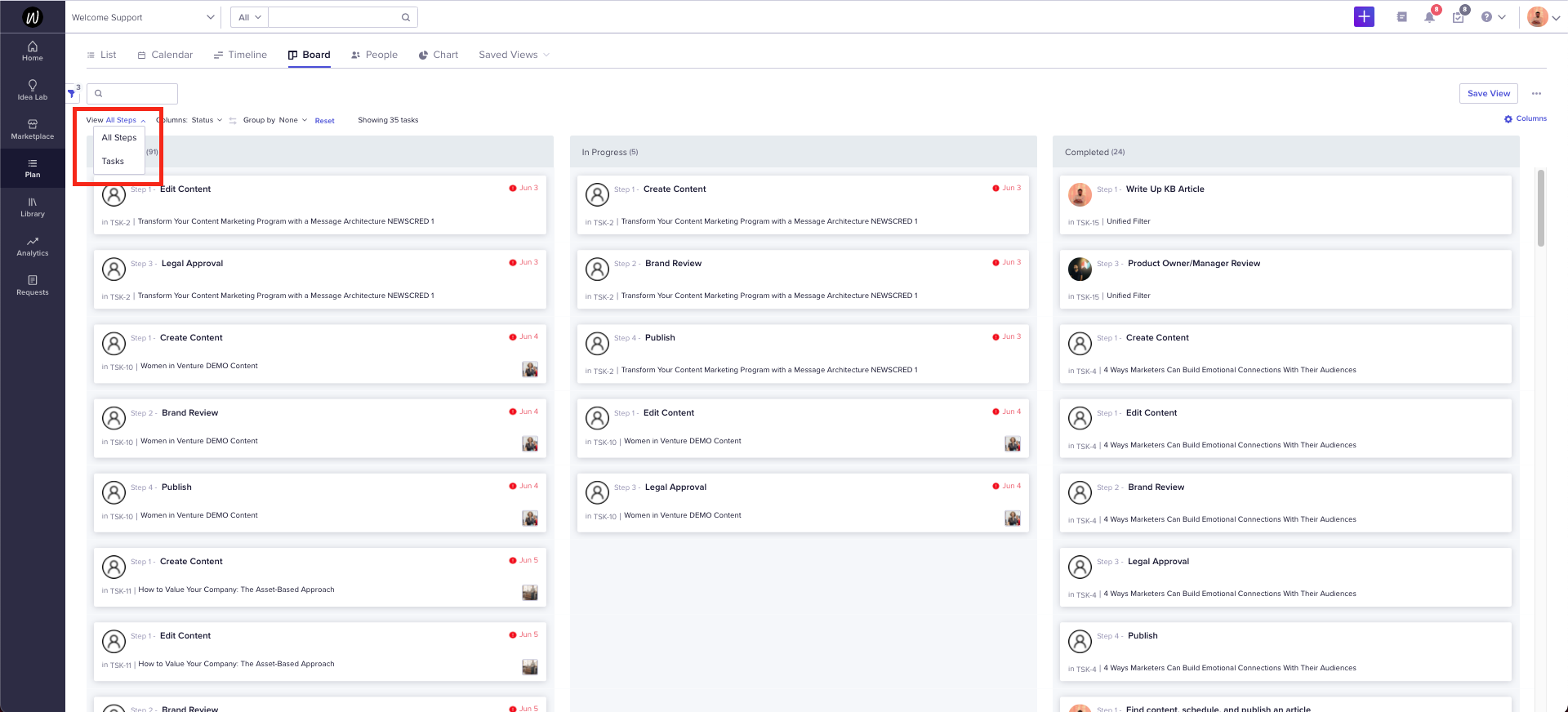Click the purple plus create button
Image resolution: width=1568 pixels, height=712 pixels.
click(1364, 16)
